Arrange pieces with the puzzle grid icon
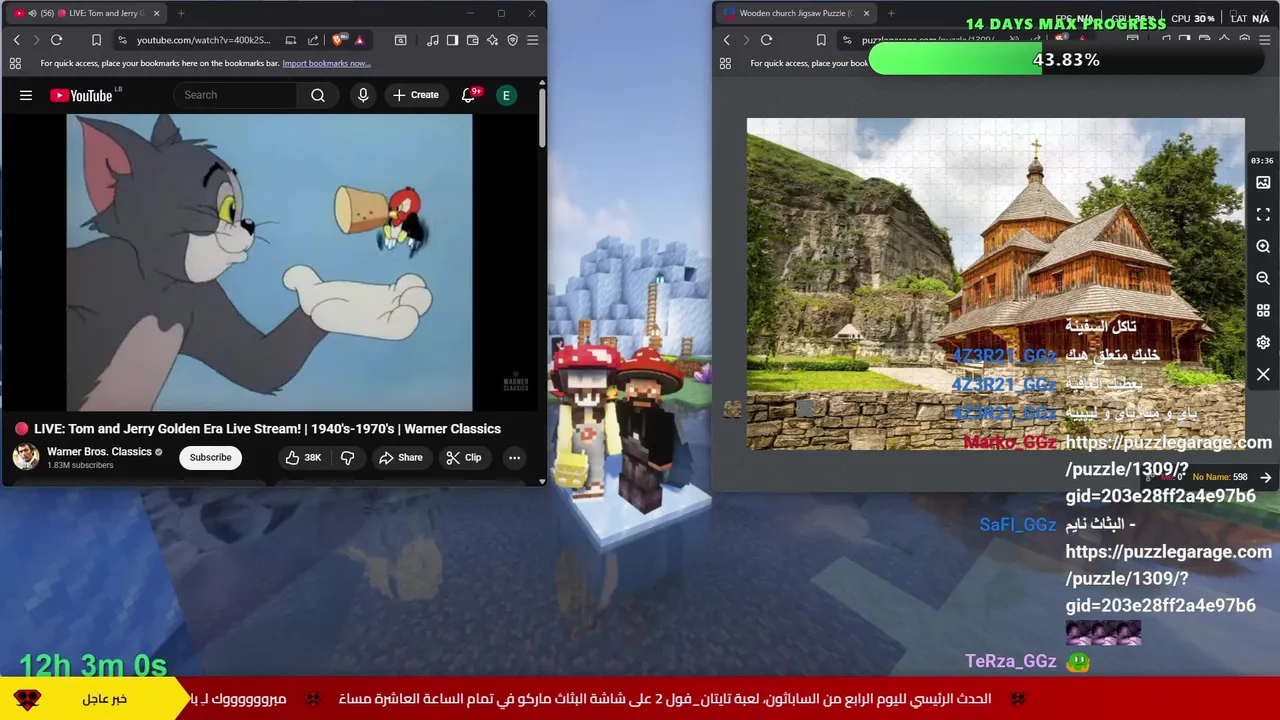The height and width of the screenshot is (720, 1280). click(1263, 310)
